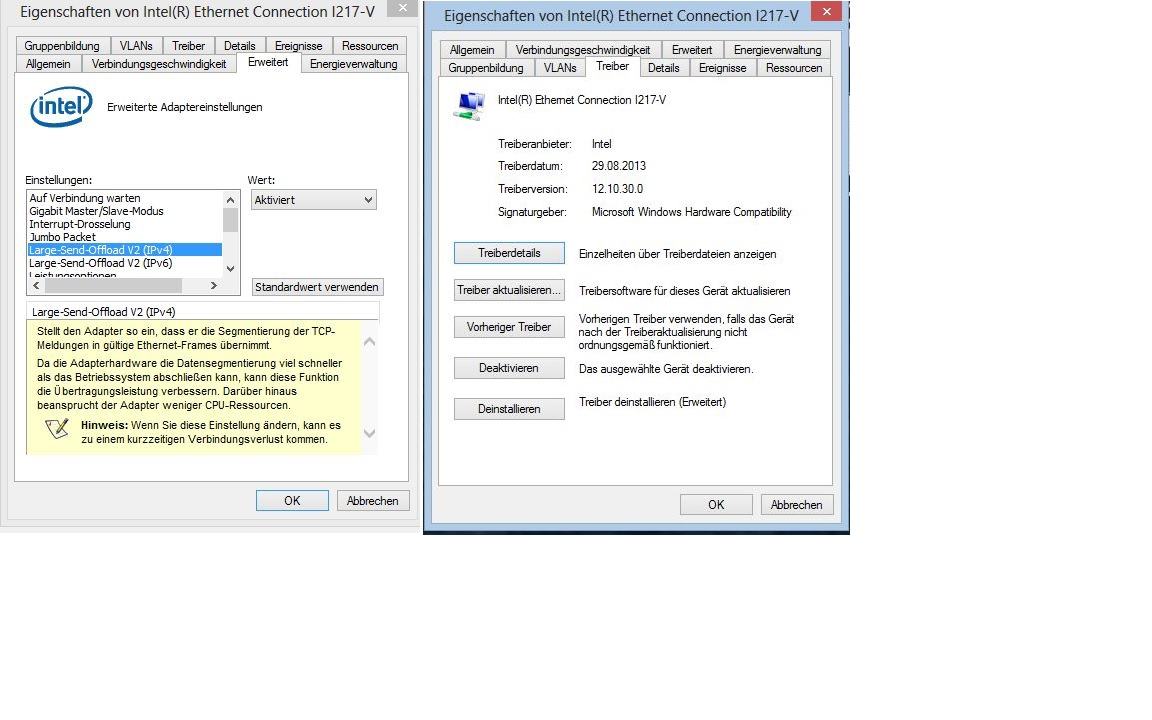
Task: Open Ressourcen tab in left window
Action: tap(370, 46)
